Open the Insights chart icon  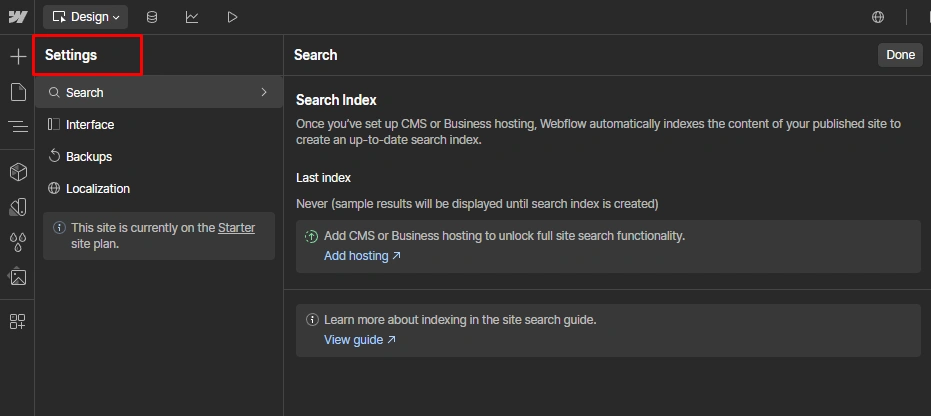(x=192, y=17)
